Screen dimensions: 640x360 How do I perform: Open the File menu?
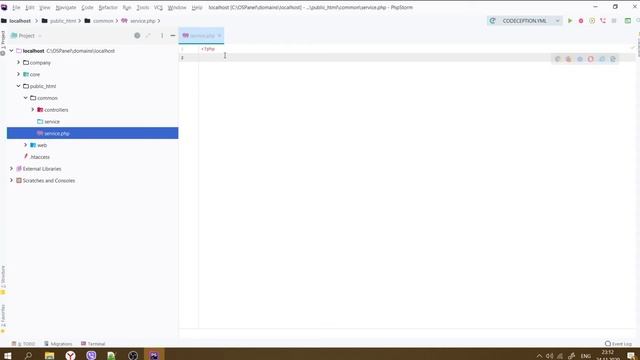pyautogui.click(x=16, y=7)
